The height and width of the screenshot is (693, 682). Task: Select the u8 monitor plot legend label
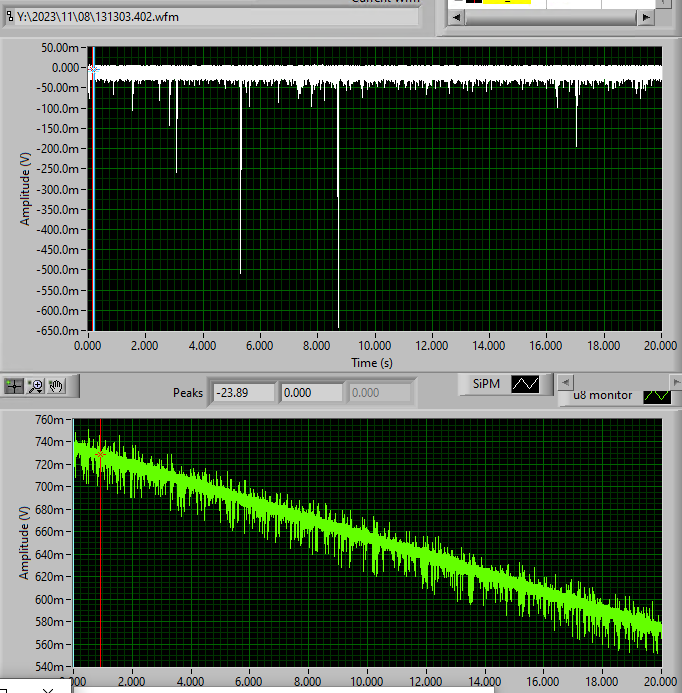coord(602,395)
